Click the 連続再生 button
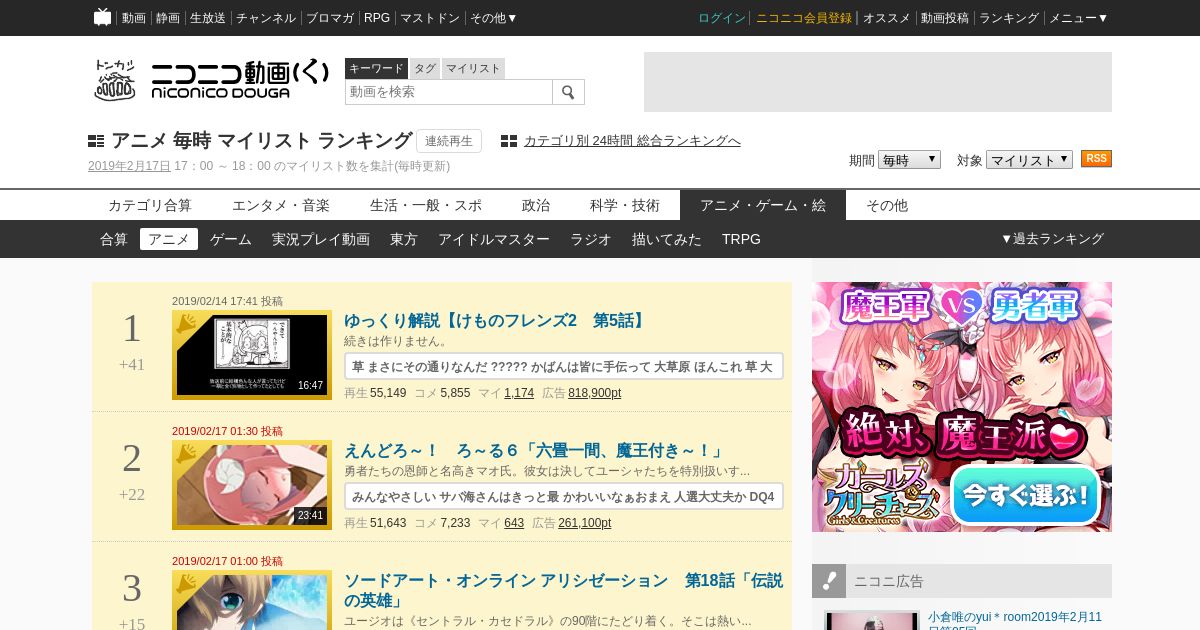The height and width of the screenshot is (630, 1200). (x=449, y=141)
